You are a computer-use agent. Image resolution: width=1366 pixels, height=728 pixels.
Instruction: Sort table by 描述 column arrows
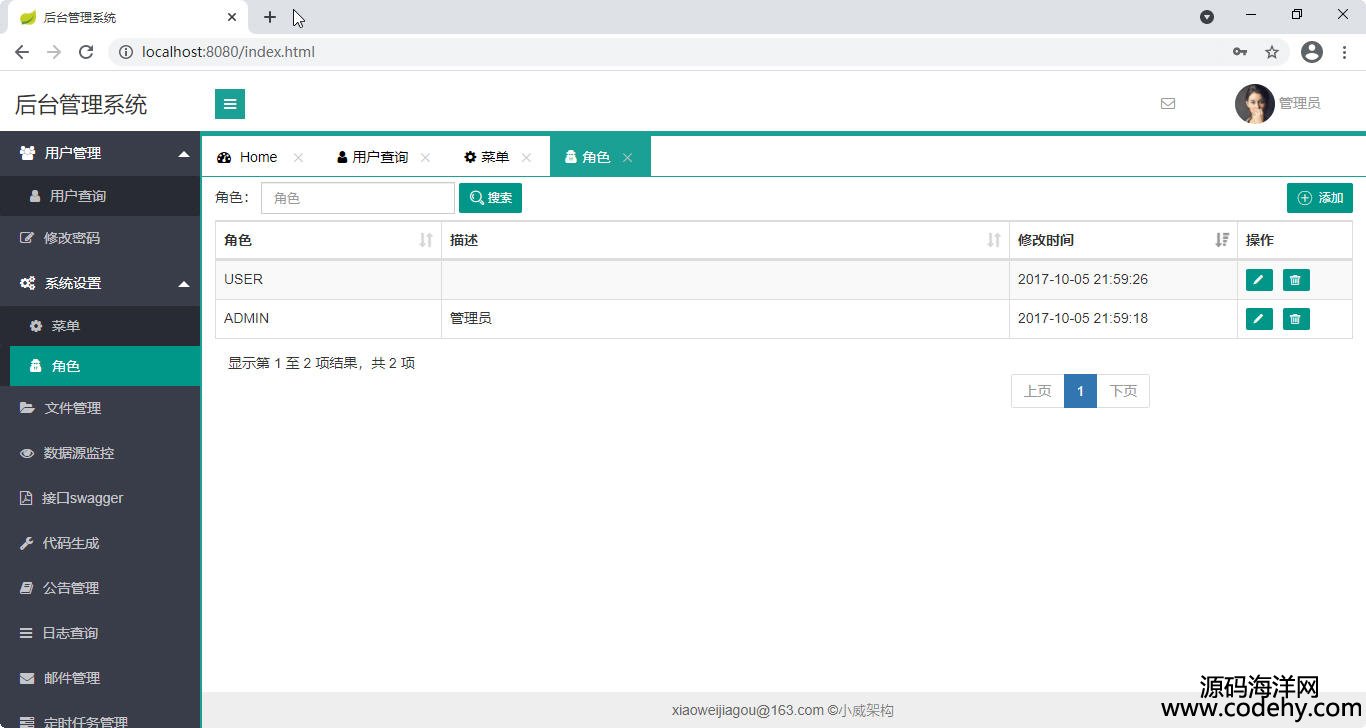click(994, 240)
